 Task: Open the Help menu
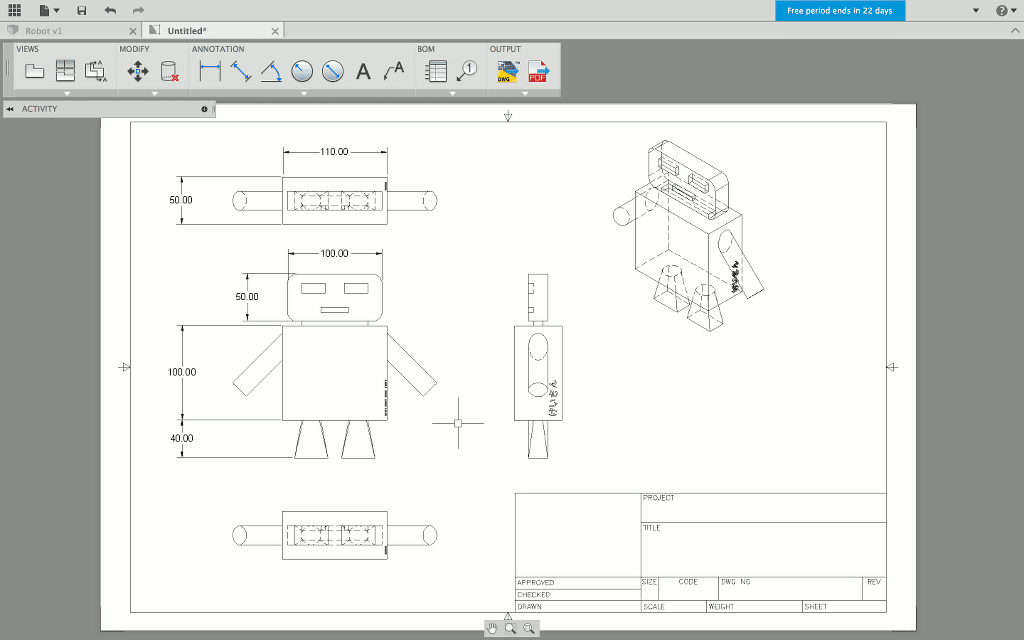click(x=1005, y=10)
